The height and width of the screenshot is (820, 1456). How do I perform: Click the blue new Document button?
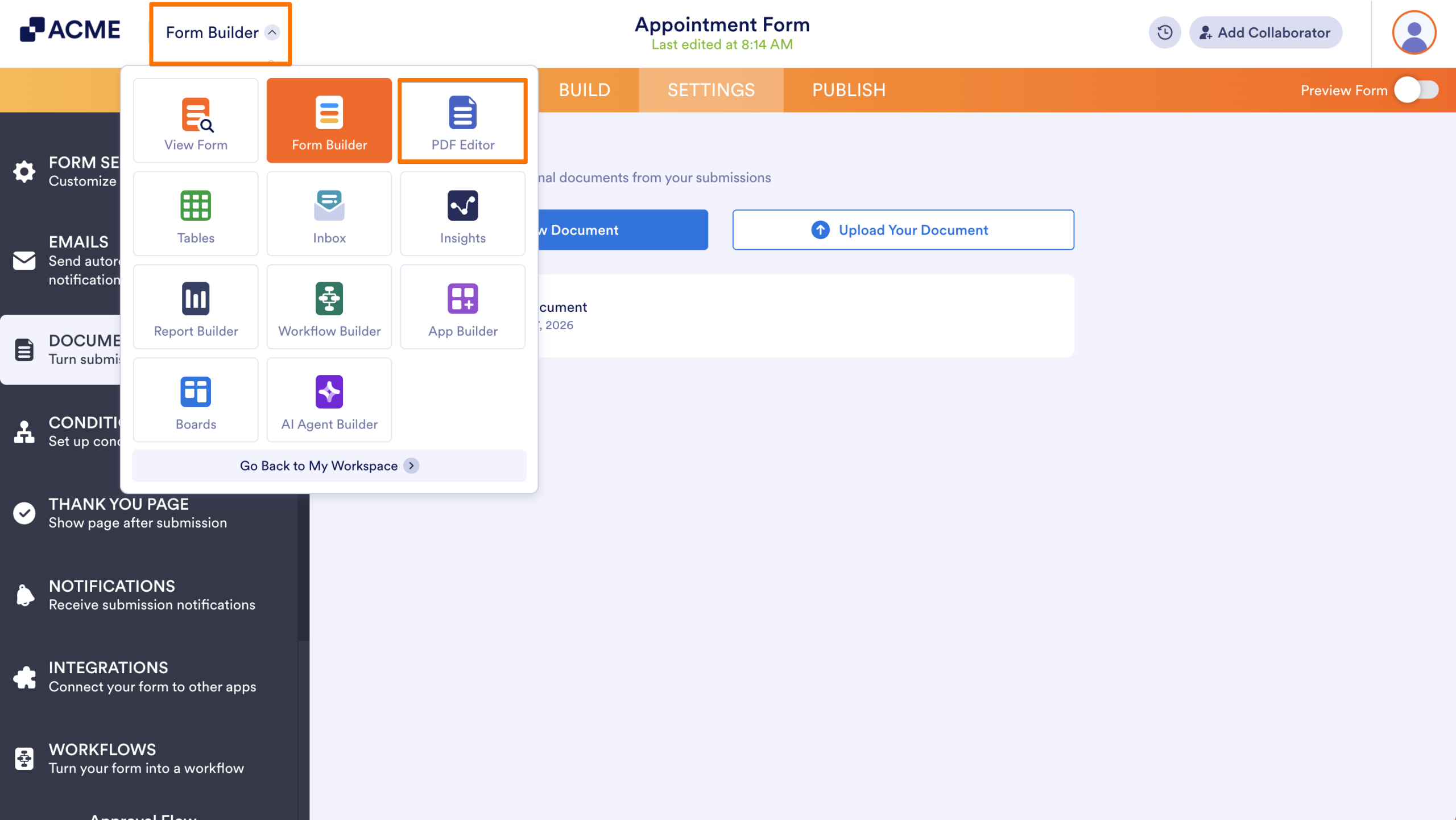coord(623,230)
